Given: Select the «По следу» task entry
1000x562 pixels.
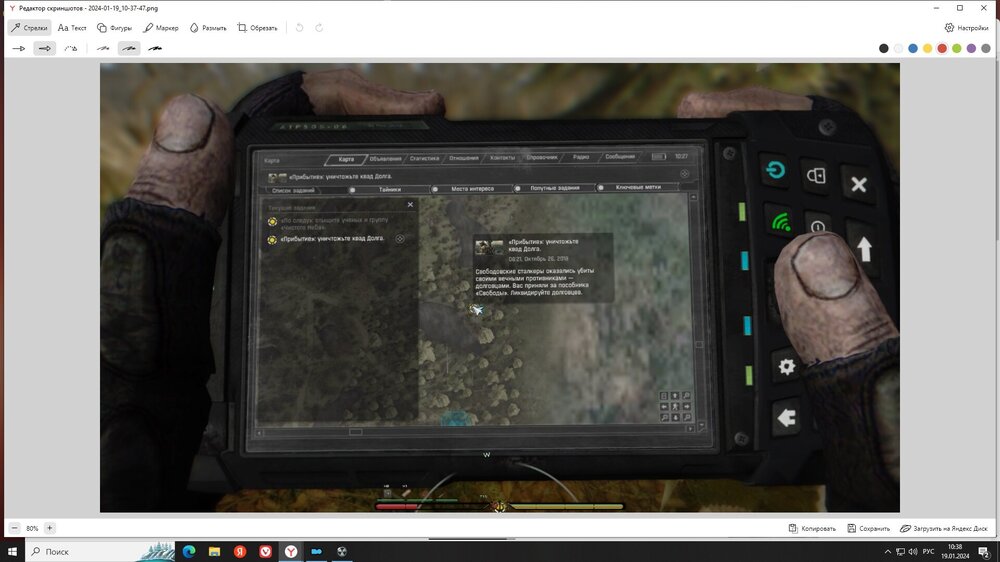Looking at the screenshot, I should pyautogui.click(x=328, y=223).
